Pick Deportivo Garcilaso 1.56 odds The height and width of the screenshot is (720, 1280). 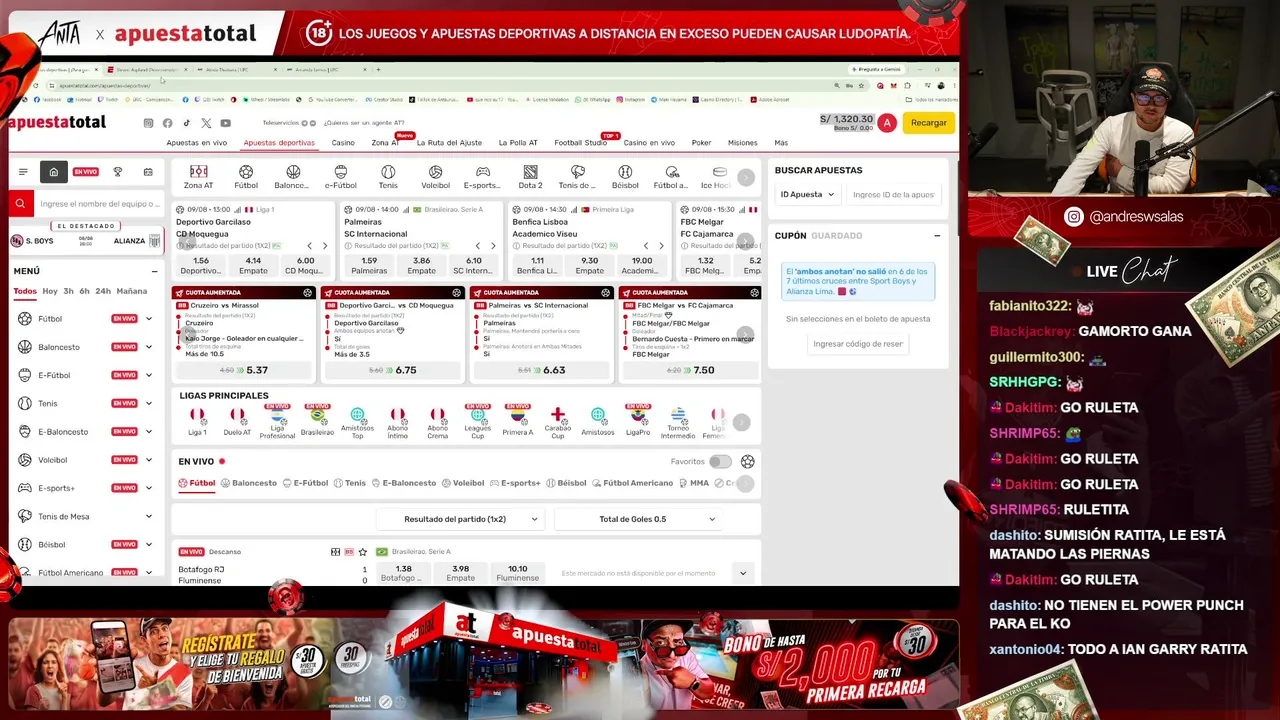pos(201,265)
